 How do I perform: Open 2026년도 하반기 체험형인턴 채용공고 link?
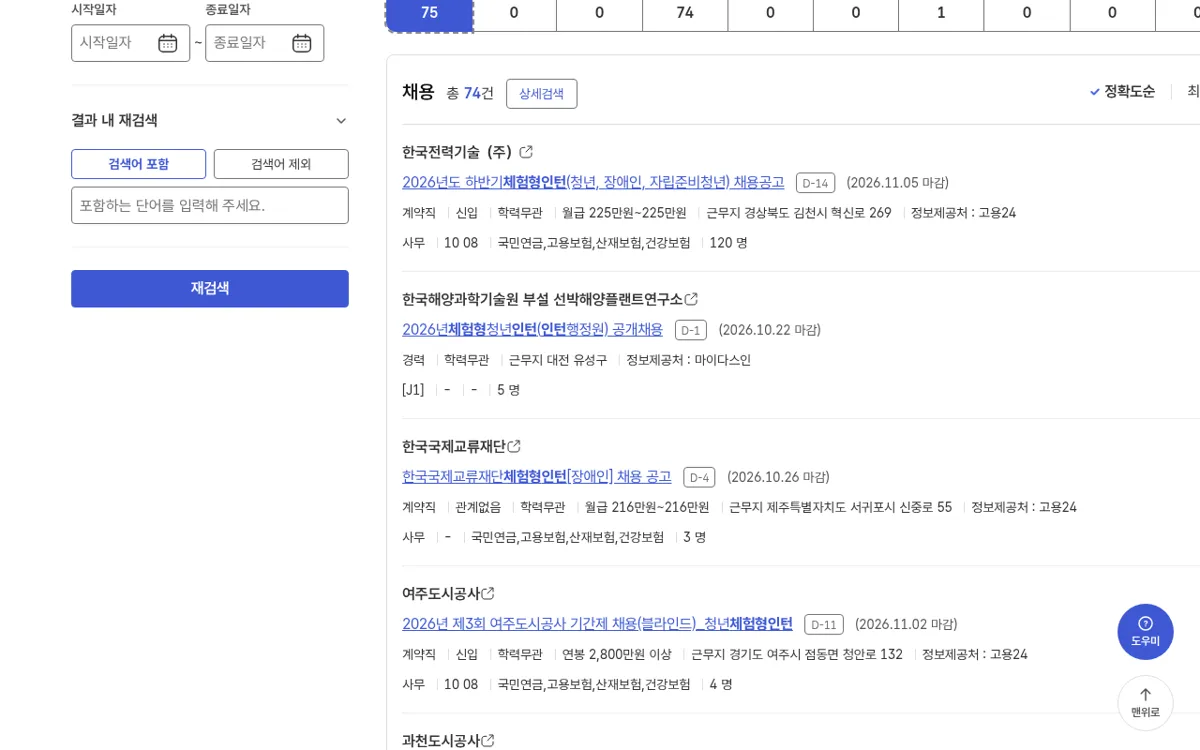click(593, 182)
